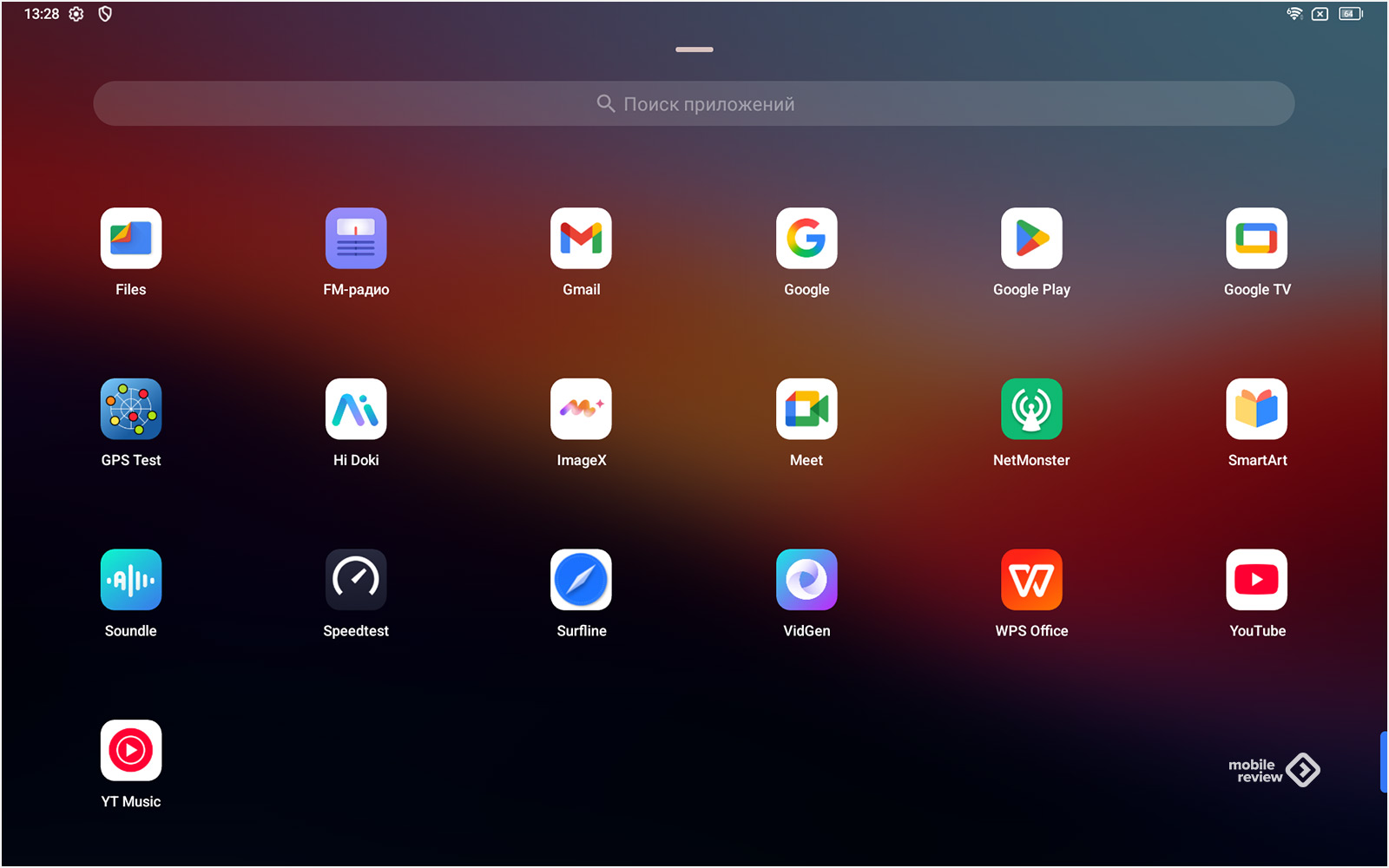Viewport: 1389px width, 868px height.
Task: Tap the settings gear in status bar
Action: click(x=76, y=14)
